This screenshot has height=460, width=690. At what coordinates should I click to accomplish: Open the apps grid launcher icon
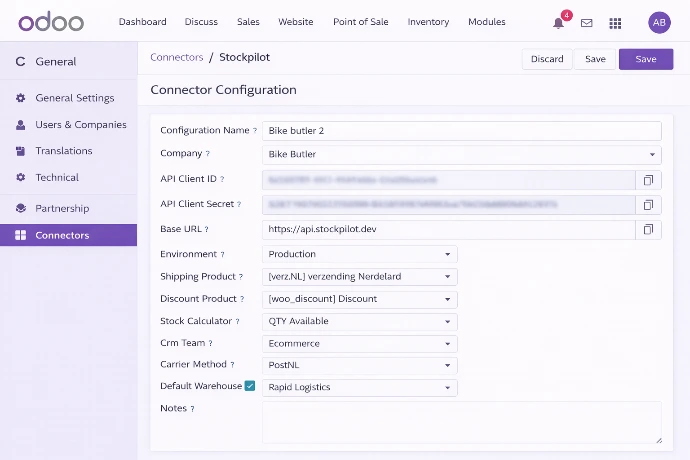point(615,23)
